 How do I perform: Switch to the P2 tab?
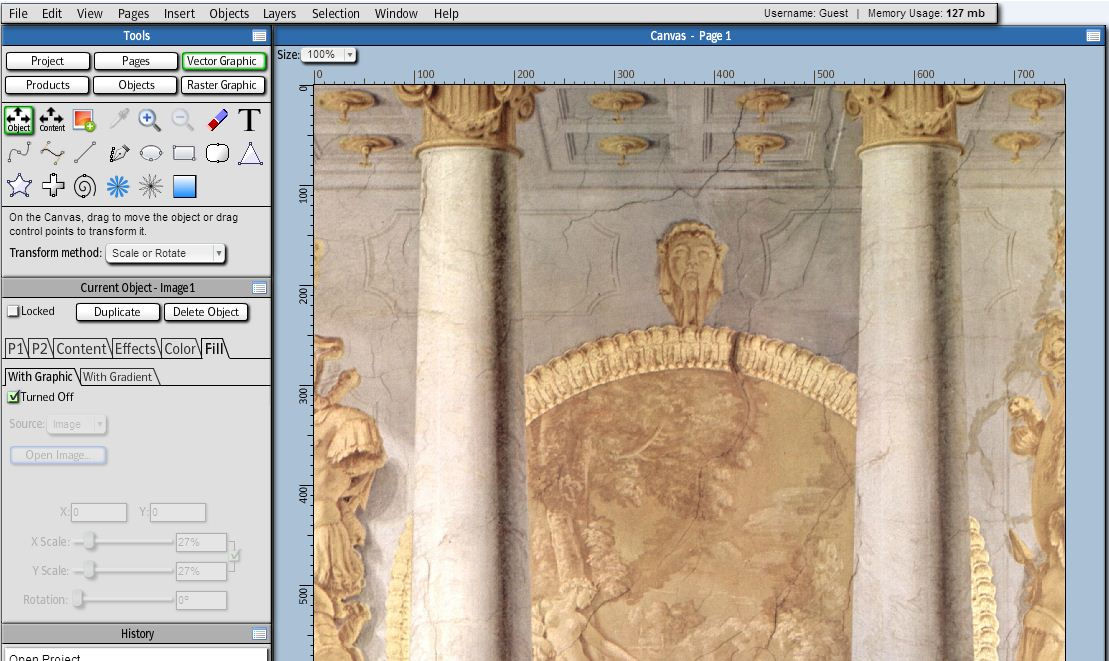(40, 349)
